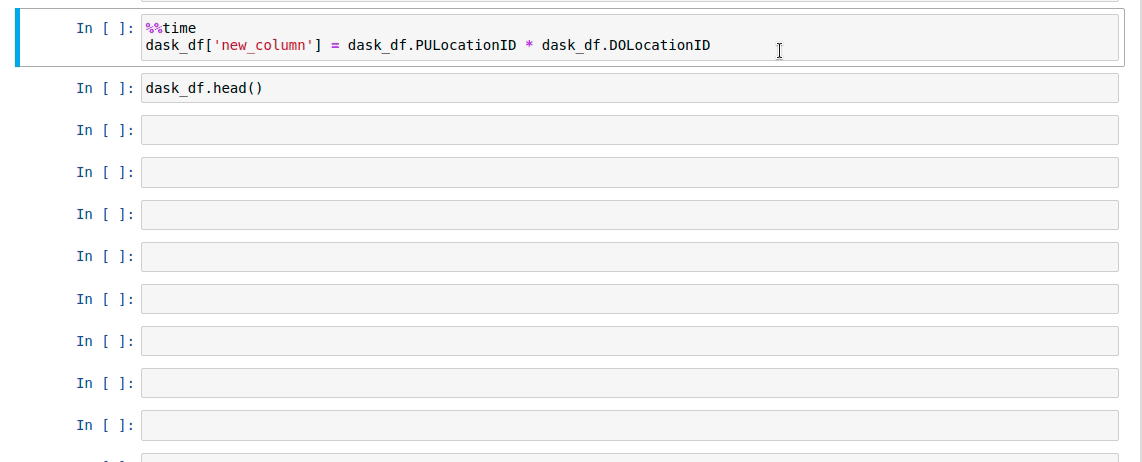This screenshot has height=462, width=1142.
Task: Click the In [ ] prompt beside %%time cell
Action: pos(106,28)
